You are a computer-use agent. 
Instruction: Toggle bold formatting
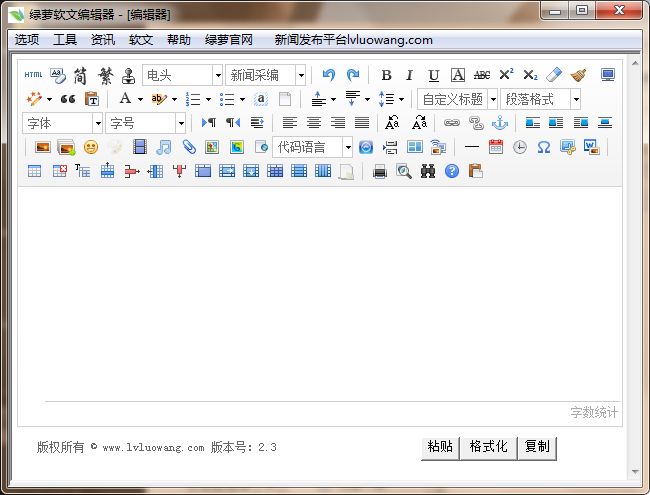[386, 75]
